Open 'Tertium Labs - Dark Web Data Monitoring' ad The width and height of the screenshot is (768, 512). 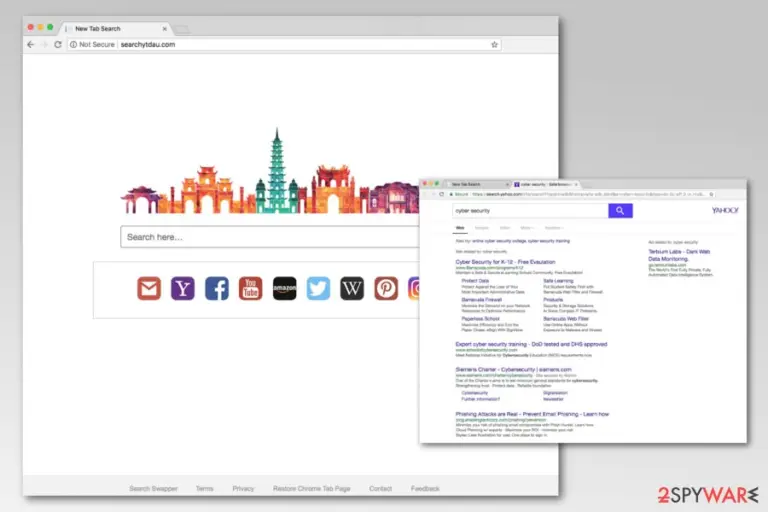(679, 255)
